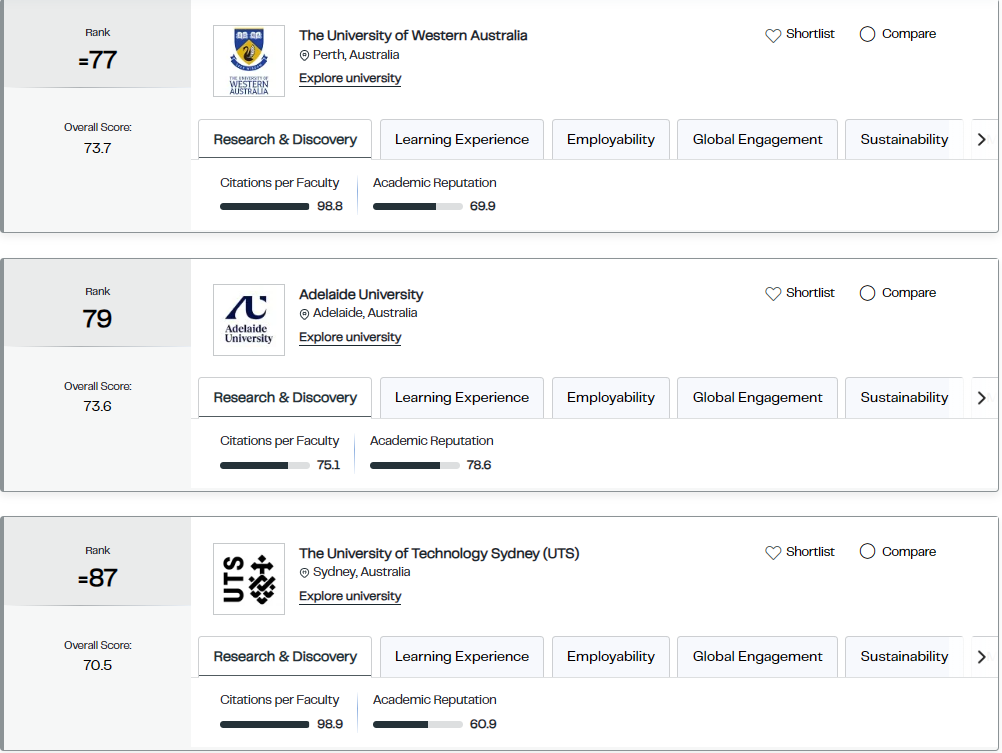Open the Adelaide University logo
Viewport: 1002px width, 753px height.
point(249,320)
